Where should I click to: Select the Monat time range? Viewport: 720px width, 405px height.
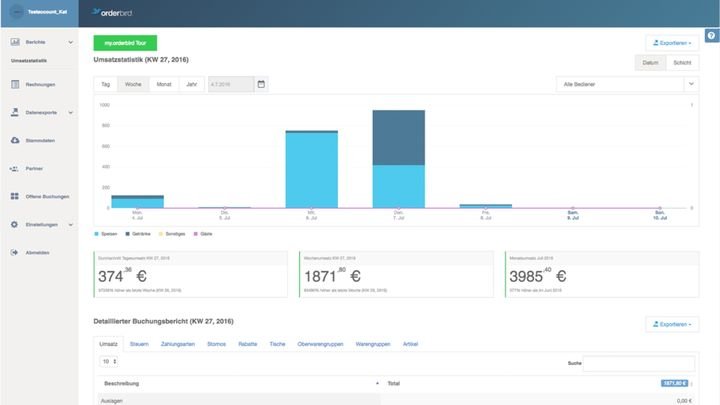[x=163, y=84]
